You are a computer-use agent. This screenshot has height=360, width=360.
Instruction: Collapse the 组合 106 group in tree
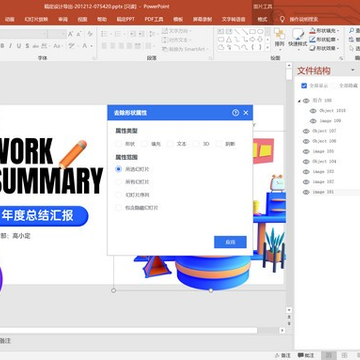tap(299, 101)
